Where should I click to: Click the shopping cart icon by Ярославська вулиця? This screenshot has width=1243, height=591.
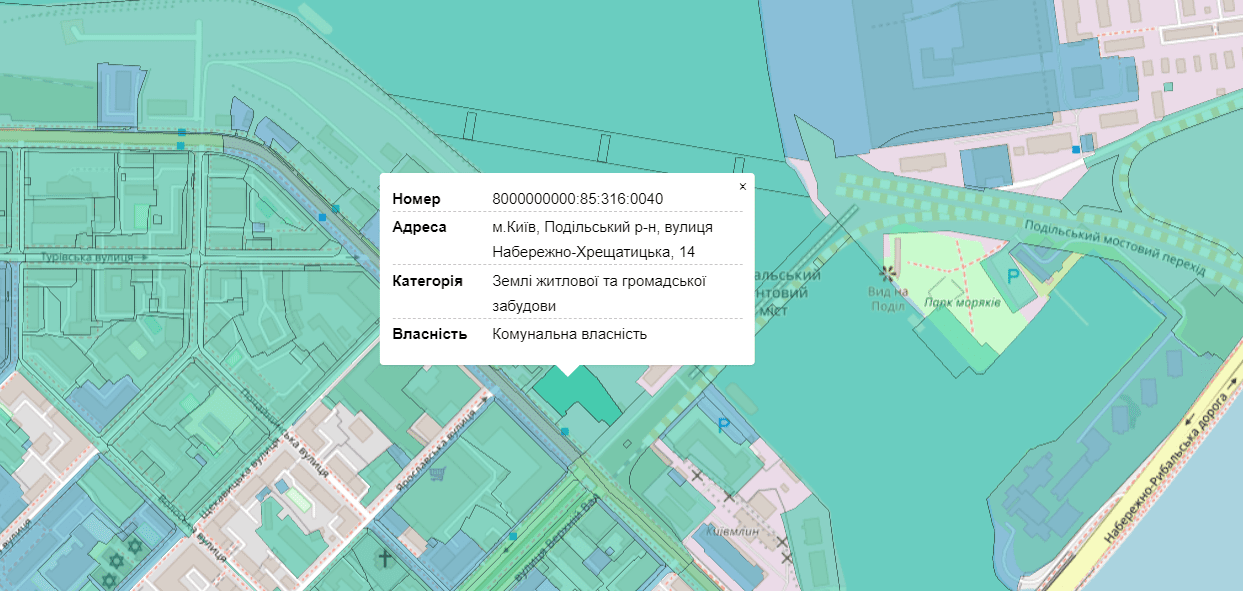(437, 473)
